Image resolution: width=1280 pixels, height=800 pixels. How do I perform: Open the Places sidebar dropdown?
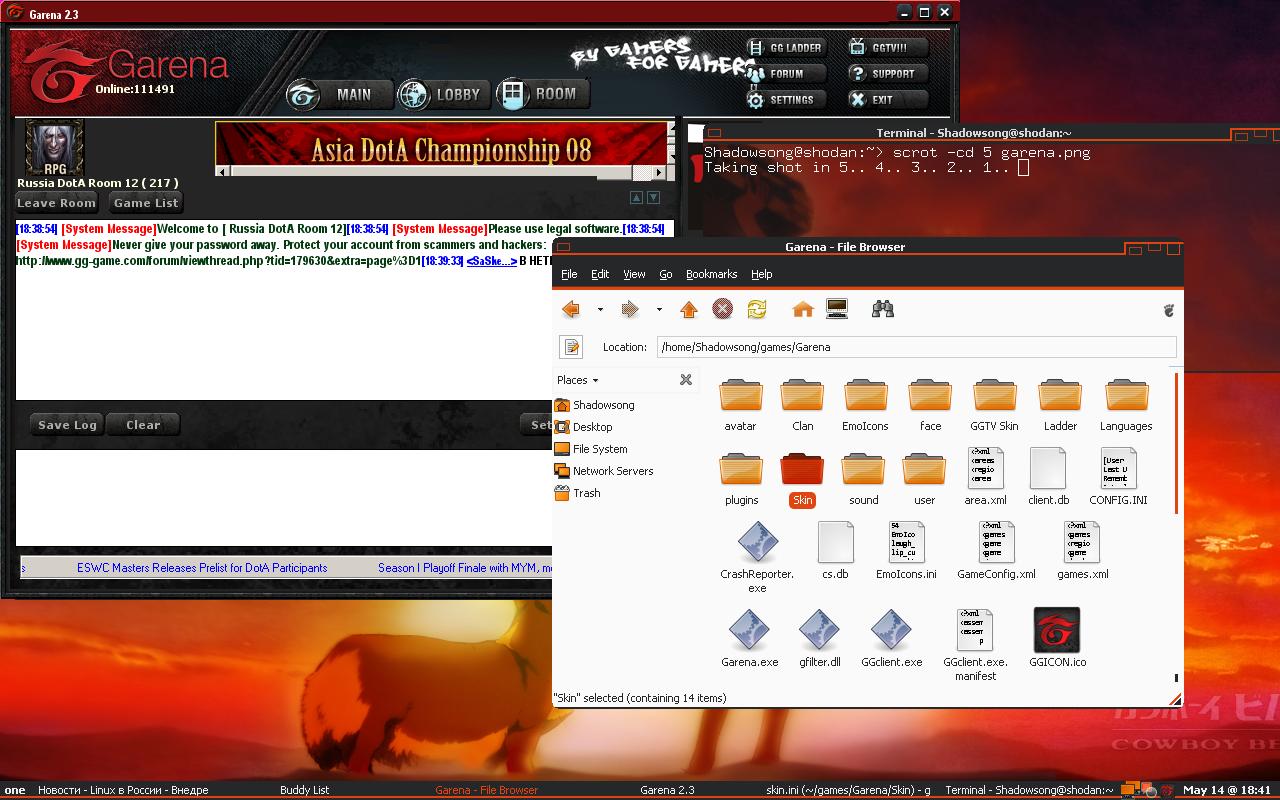pyautogui.click(x=578, y=380)
